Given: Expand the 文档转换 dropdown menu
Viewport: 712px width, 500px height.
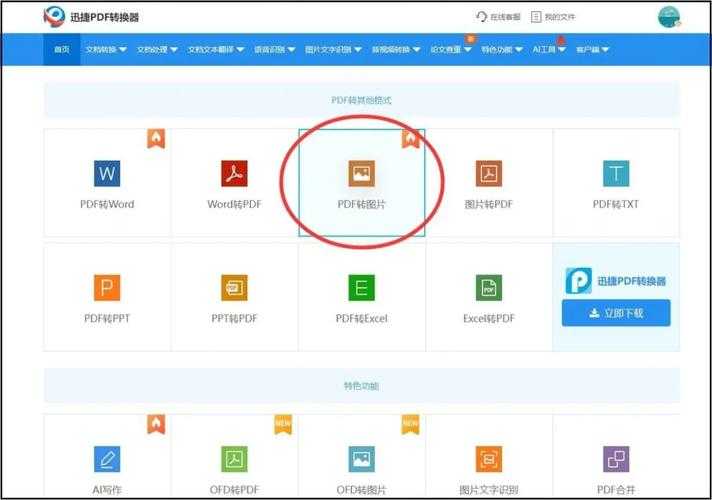Looking at the screenshot, I should tap(106, 49).
